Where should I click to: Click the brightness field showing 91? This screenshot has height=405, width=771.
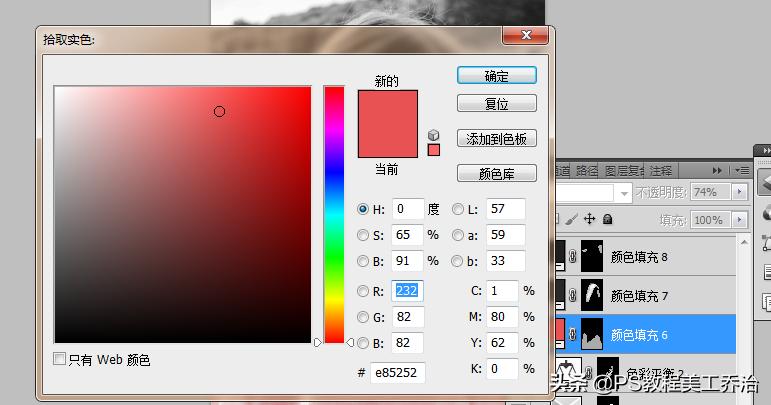[x=408, y=261]
